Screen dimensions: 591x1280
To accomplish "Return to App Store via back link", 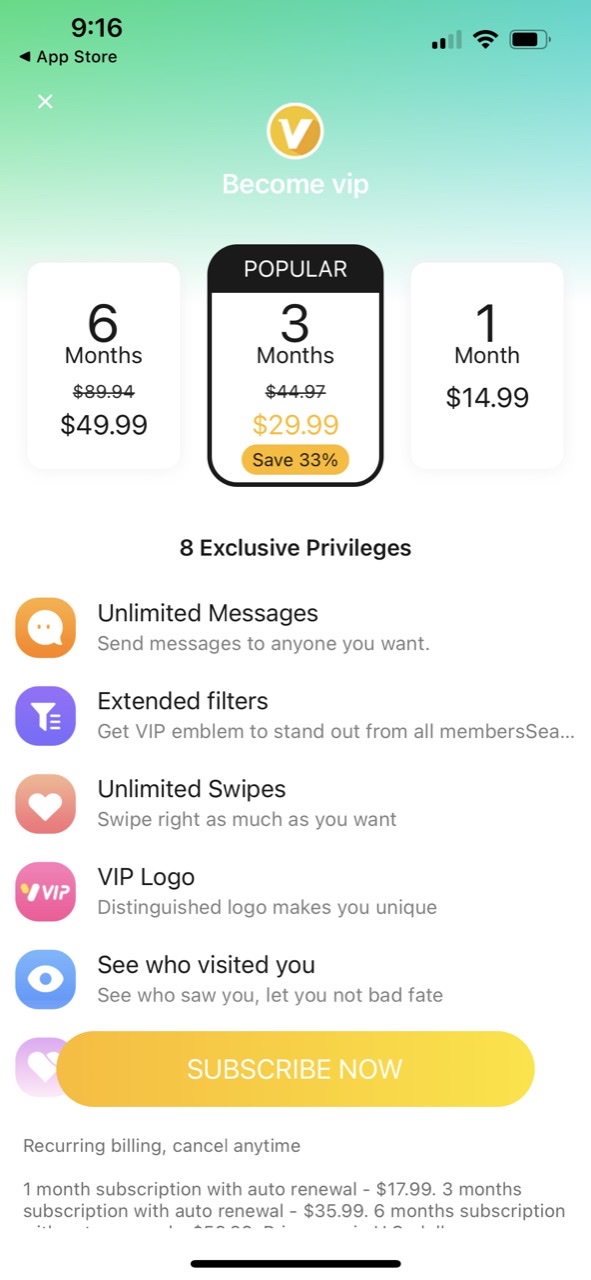I will tap(68, 57).
